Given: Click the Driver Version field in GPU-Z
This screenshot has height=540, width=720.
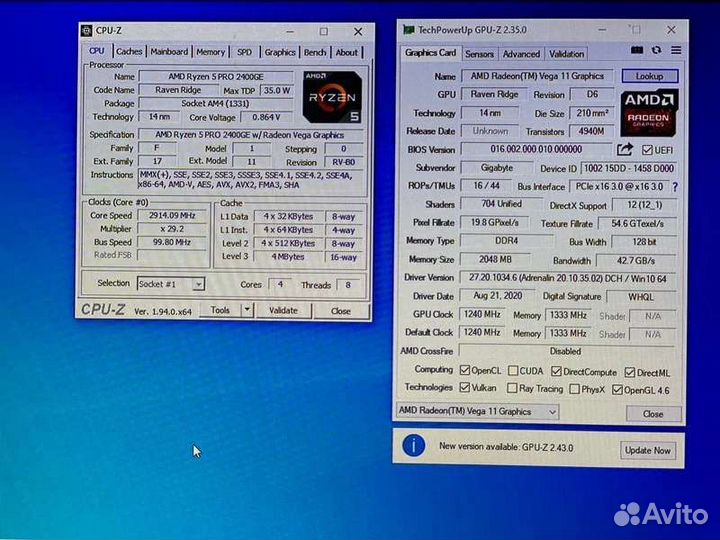Looking at the screenshot, I should (x=568, y=278).
